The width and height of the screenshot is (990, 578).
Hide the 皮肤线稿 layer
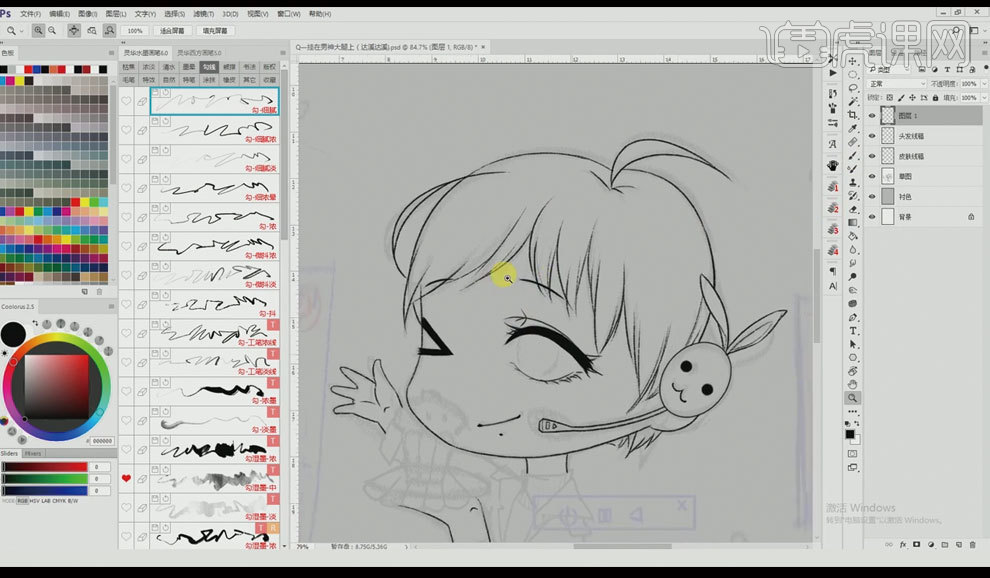(x=872, y=156)
